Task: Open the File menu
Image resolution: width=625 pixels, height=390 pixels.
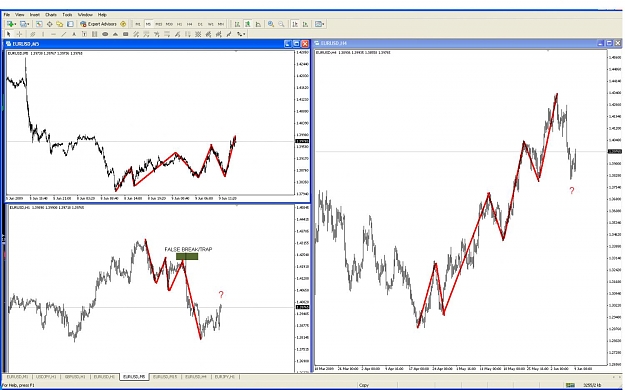Action: (7, 14)
